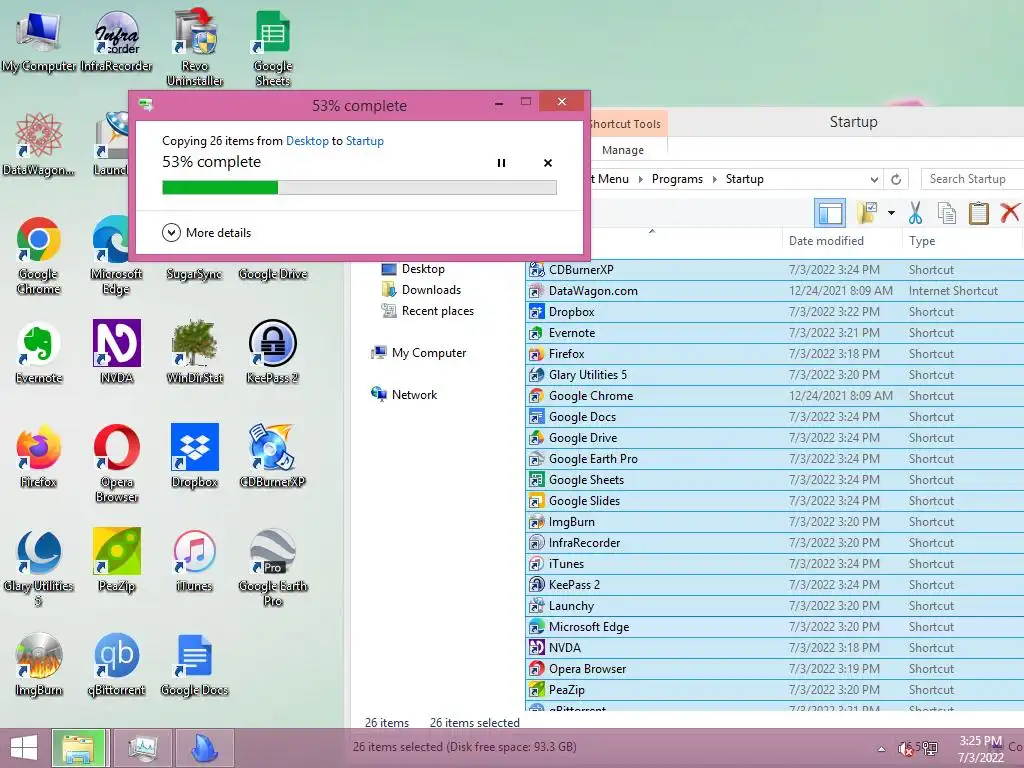
Task: Pause the copy operation
Action: pyautogui.click(x=501, y=163)
